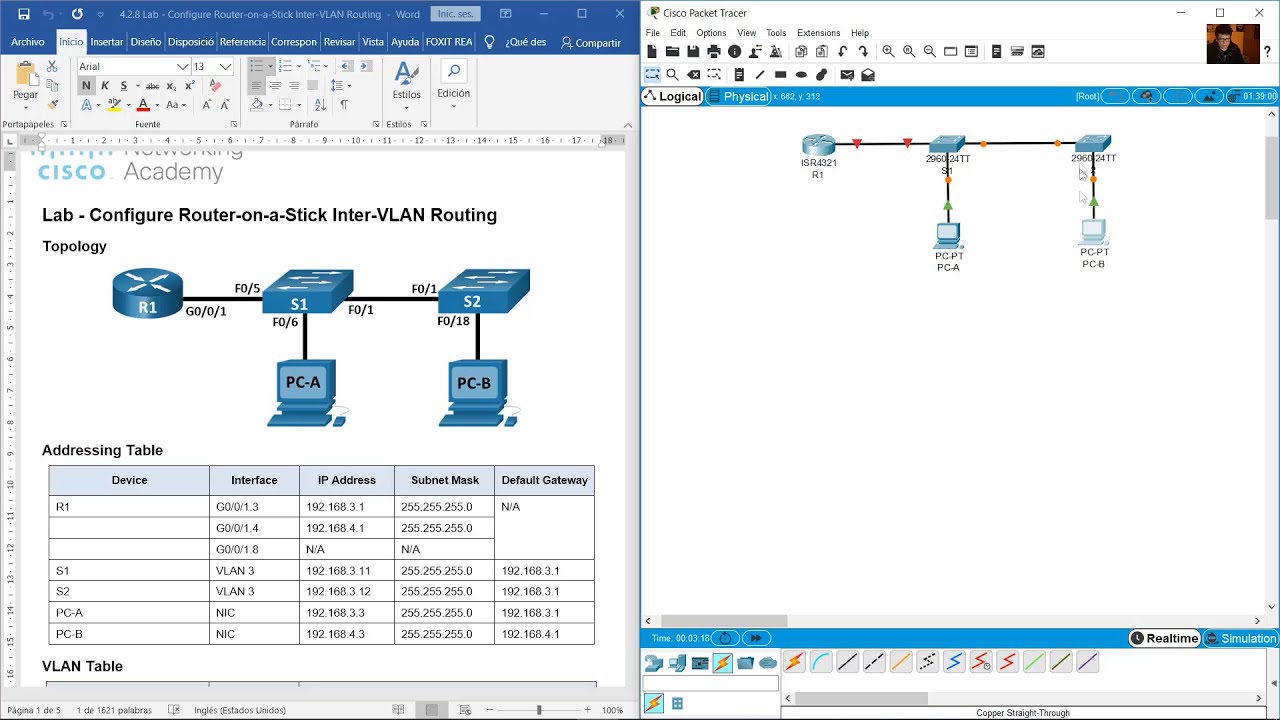Screen dimensions: 1280x720
Task: Pick the automatic connection lightning cable
Action: (x=794, y=662)
